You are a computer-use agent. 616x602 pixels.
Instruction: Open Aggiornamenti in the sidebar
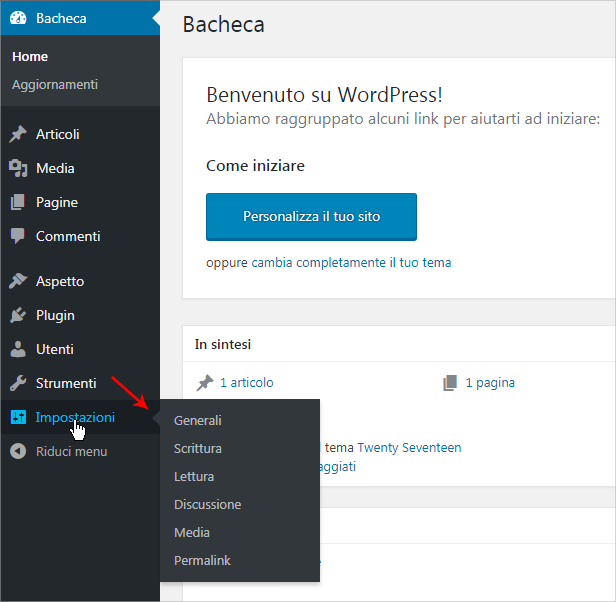pos(55,84)
